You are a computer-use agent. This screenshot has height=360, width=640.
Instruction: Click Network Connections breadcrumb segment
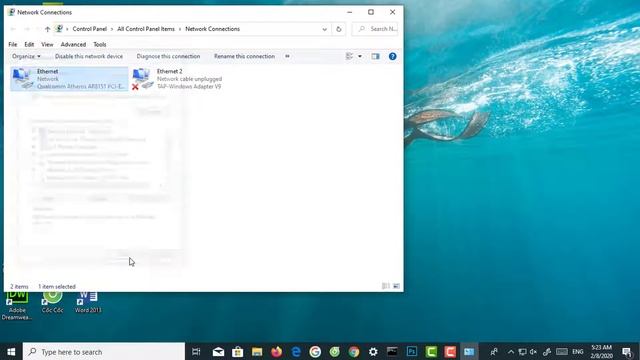(x=212, y=29)
